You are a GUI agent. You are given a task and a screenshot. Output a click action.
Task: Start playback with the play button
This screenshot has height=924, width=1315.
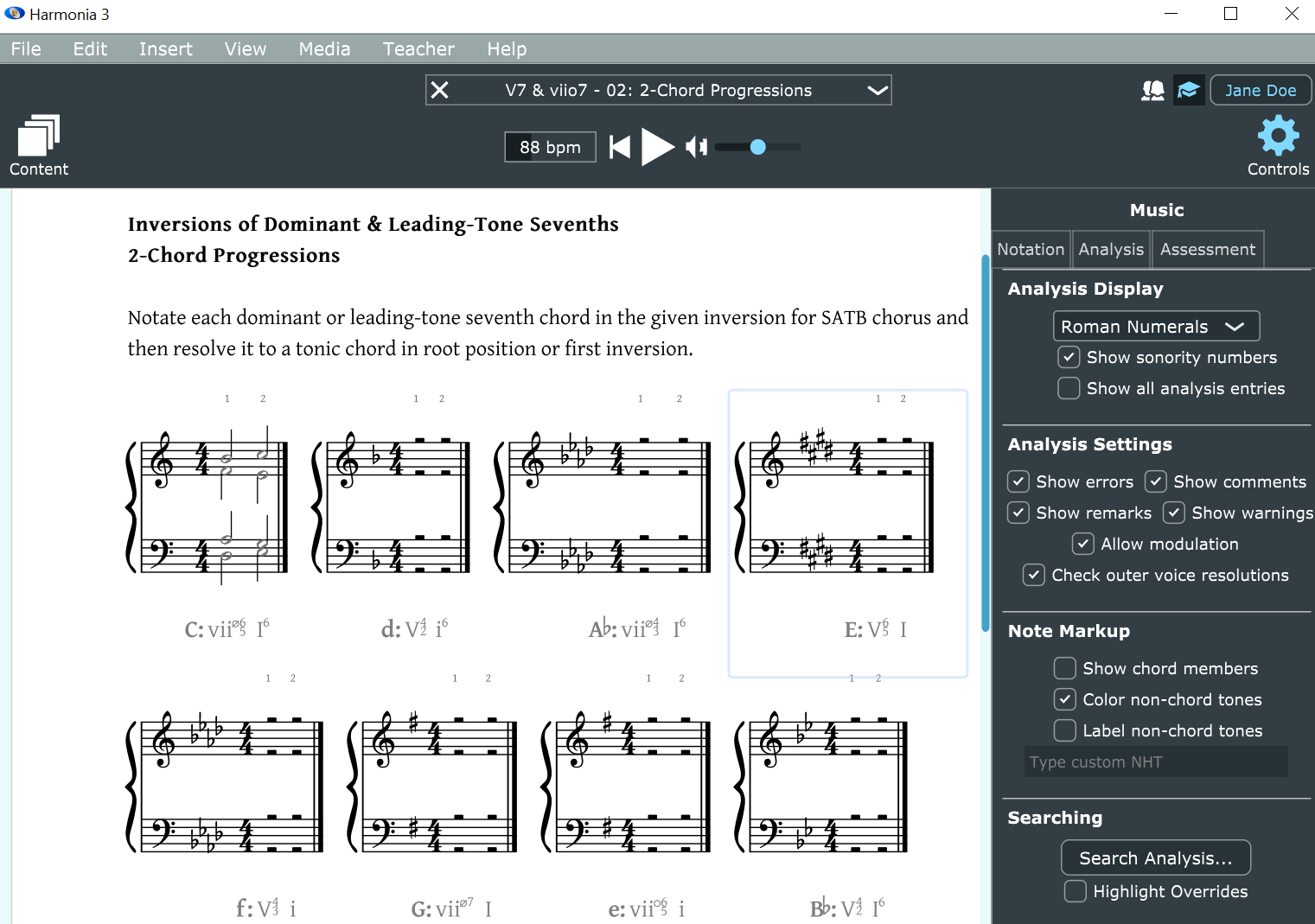pos(658,147)
